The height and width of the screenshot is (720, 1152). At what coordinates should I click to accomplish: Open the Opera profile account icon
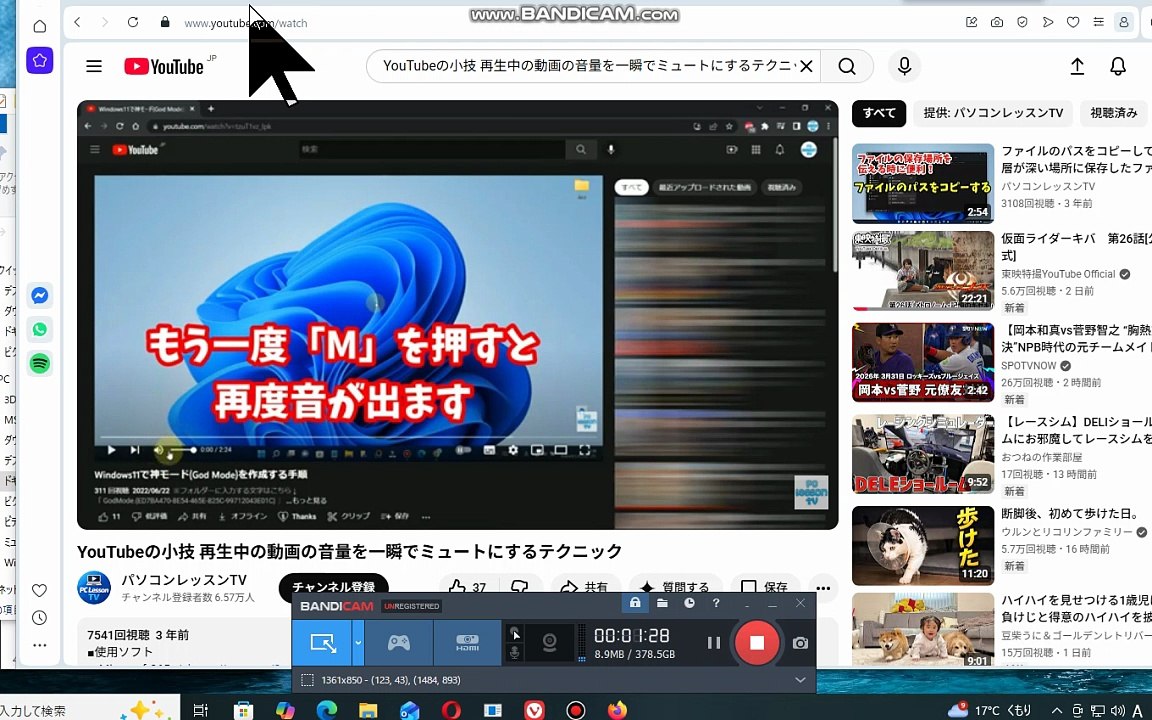tap(1123, 22)
